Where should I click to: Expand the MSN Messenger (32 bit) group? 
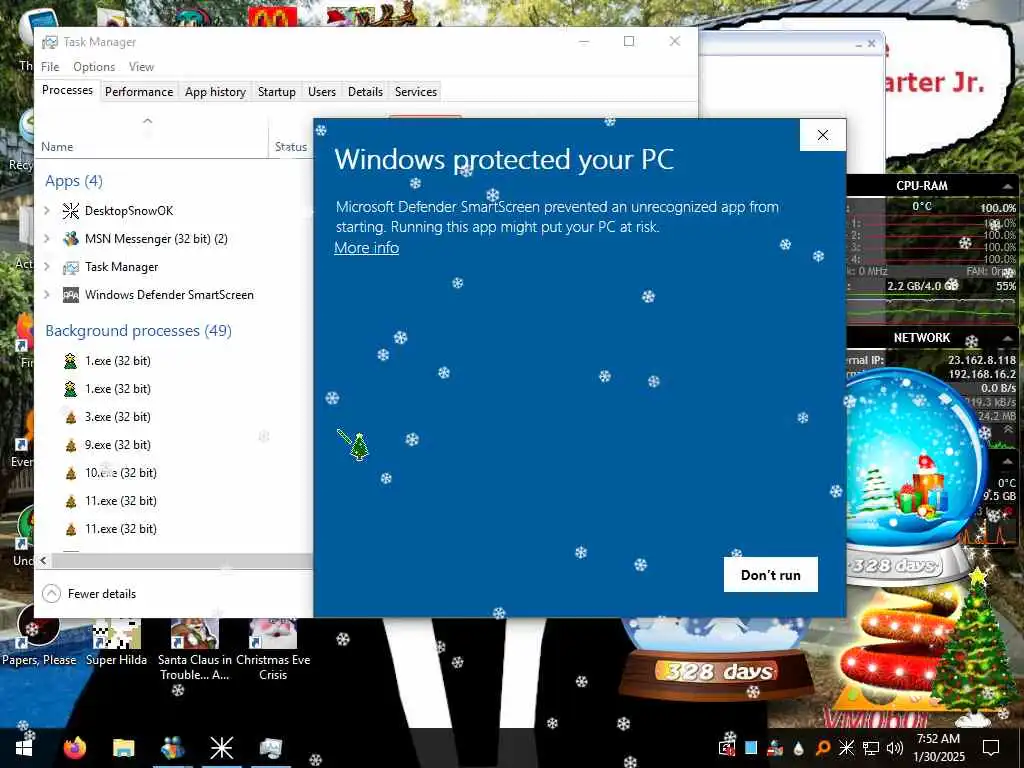[47, 238]
